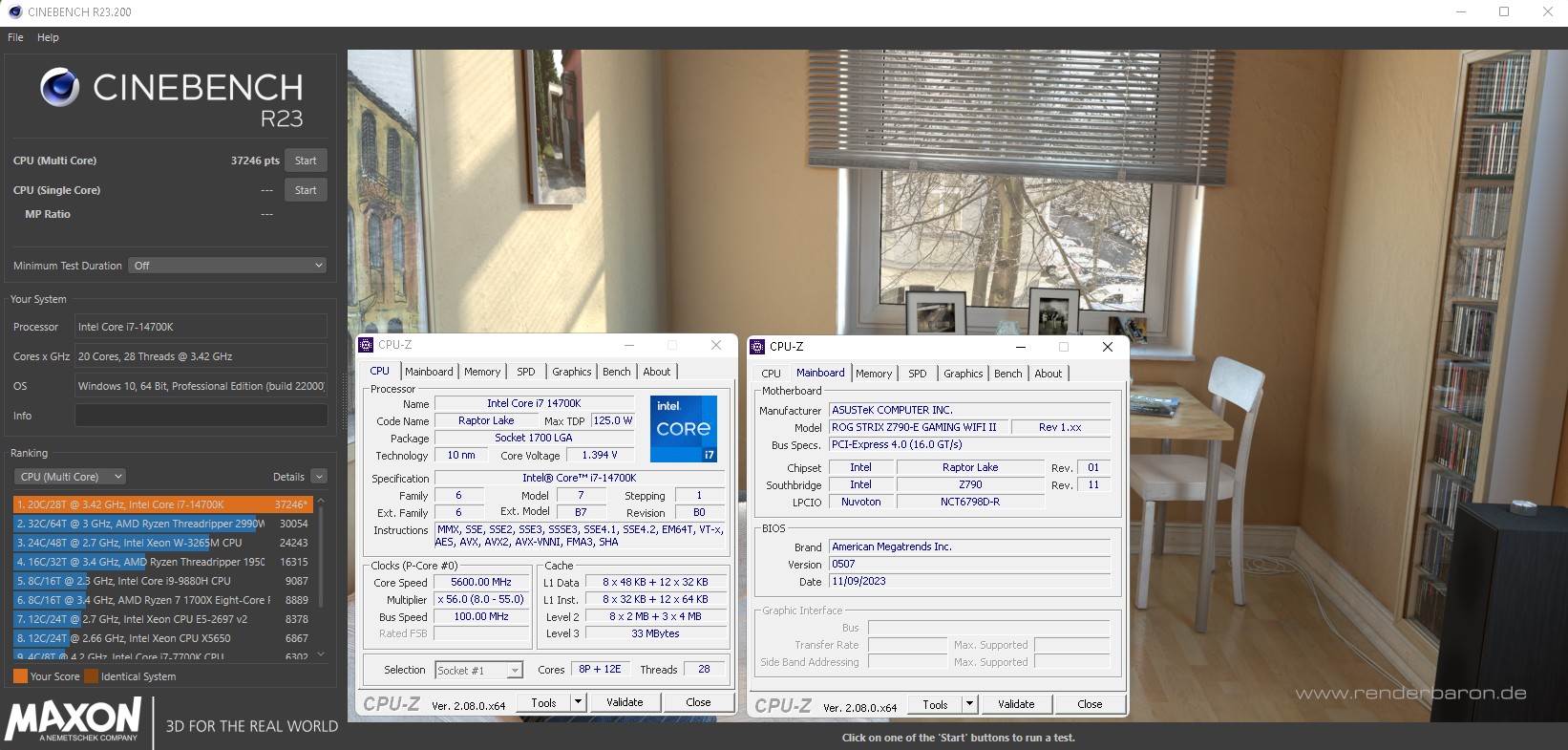
Task: Close the CPU-Z mainboard window with the X
Action: point(1107,347)
